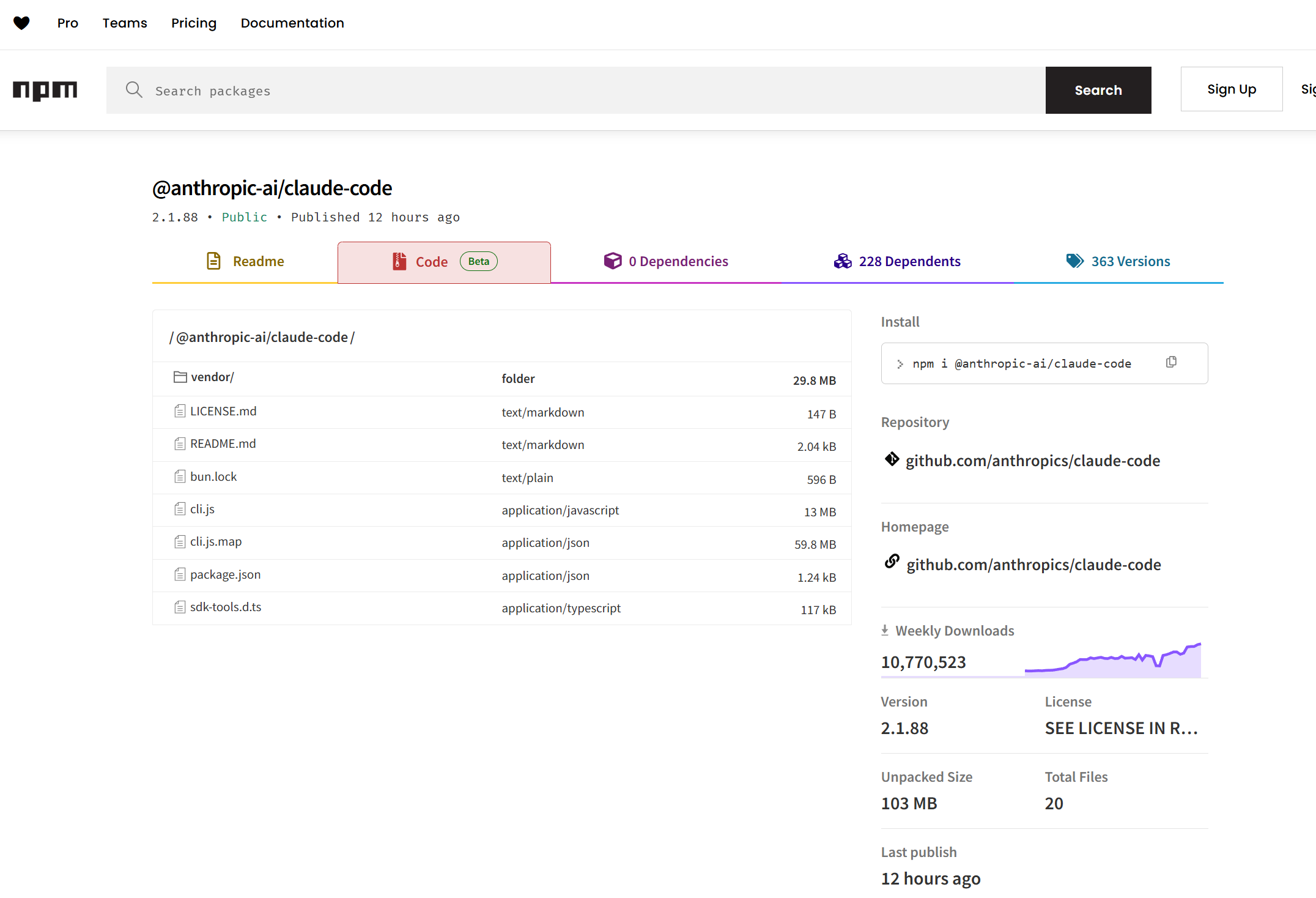Open the cli.js file
Image resolution: width=1316 pixels, height=898 pixels.
tap(202, 509)
